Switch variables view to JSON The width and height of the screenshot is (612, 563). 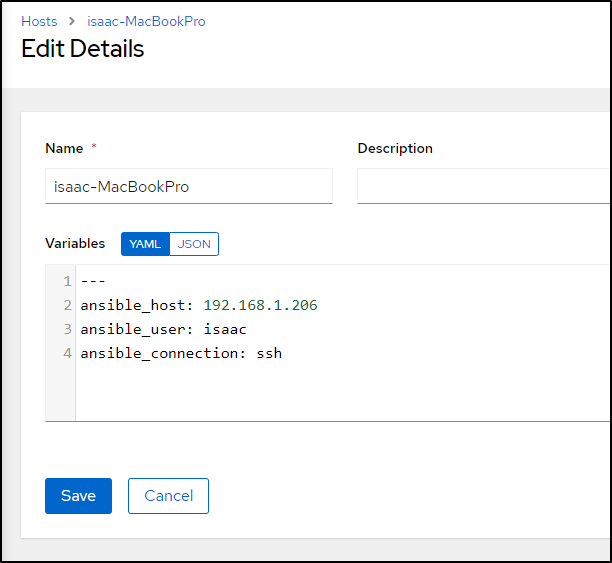194,244
